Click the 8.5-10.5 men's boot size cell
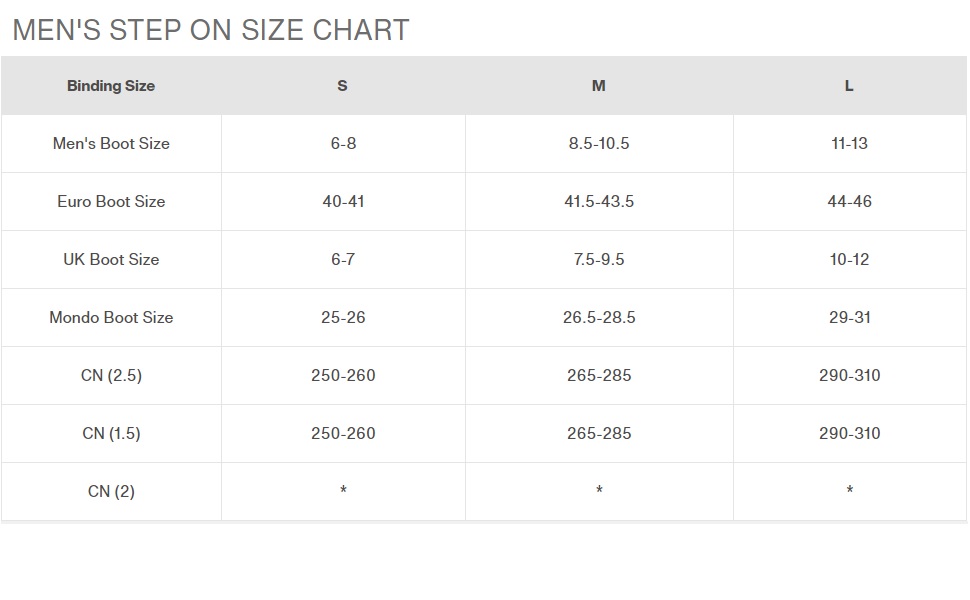Image resolution: width=970 pixels, height=600 pixels. click(599, 144)
